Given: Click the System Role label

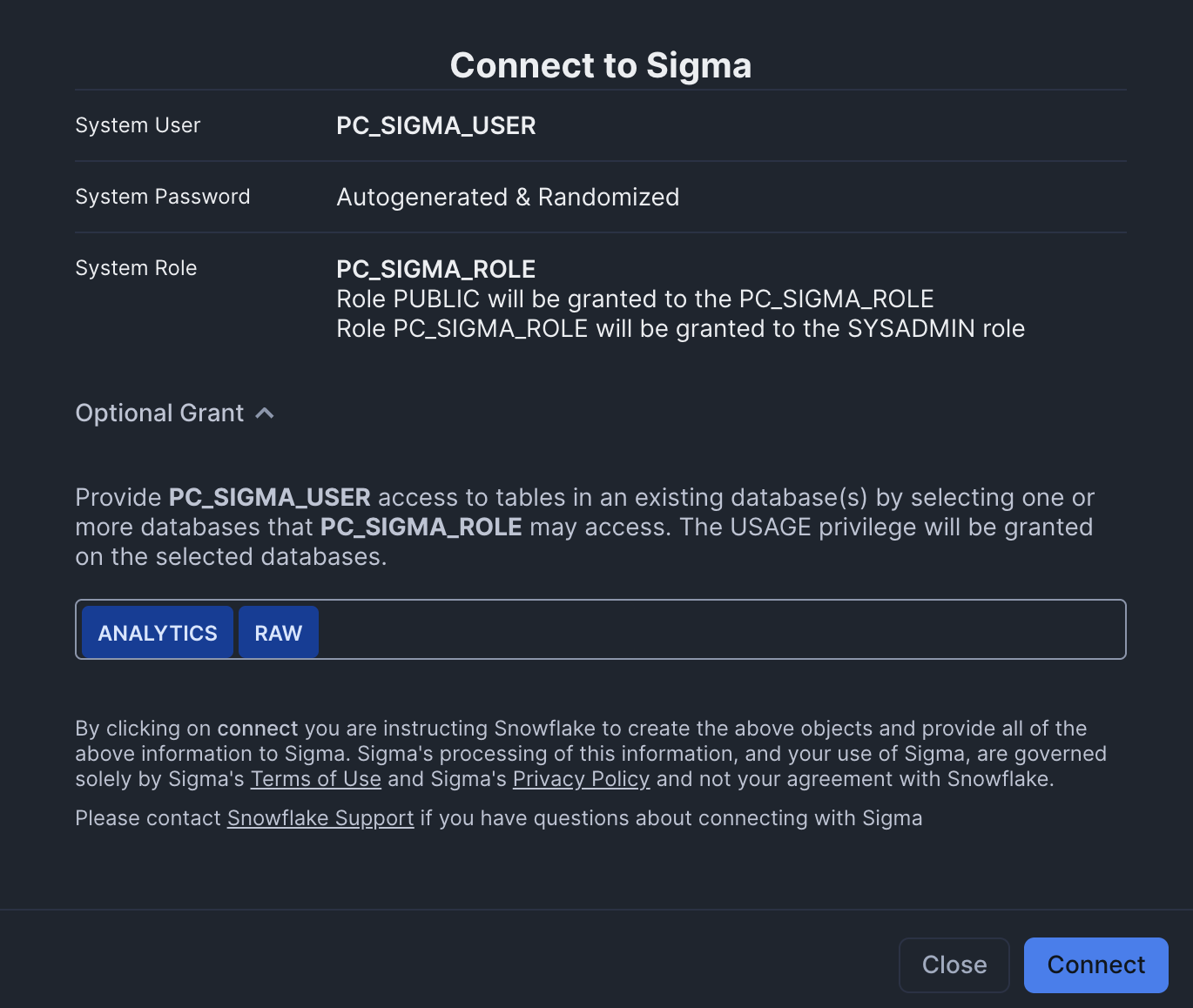Looking at the screenshot, I should click(x=136, y=268).
